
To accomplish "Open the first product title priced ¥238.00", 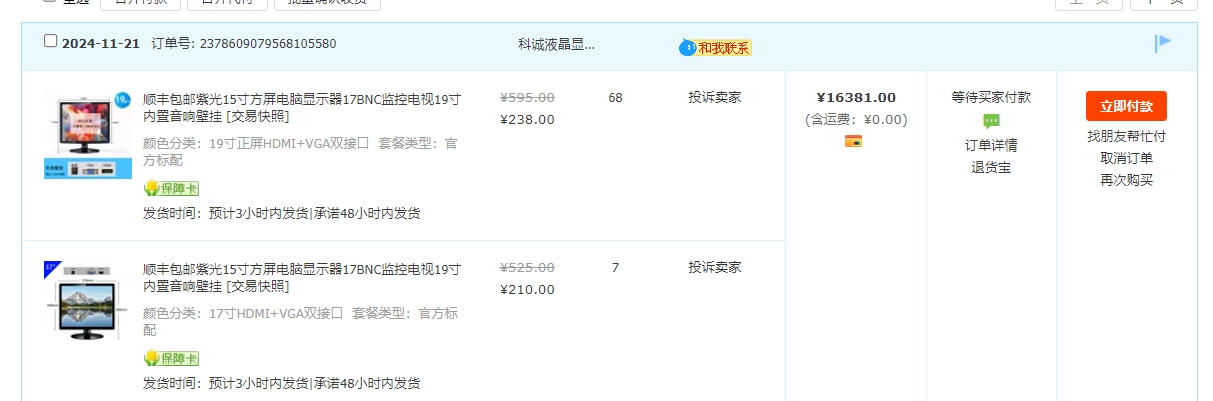I will pyautogui.click(x=302, y=108).
